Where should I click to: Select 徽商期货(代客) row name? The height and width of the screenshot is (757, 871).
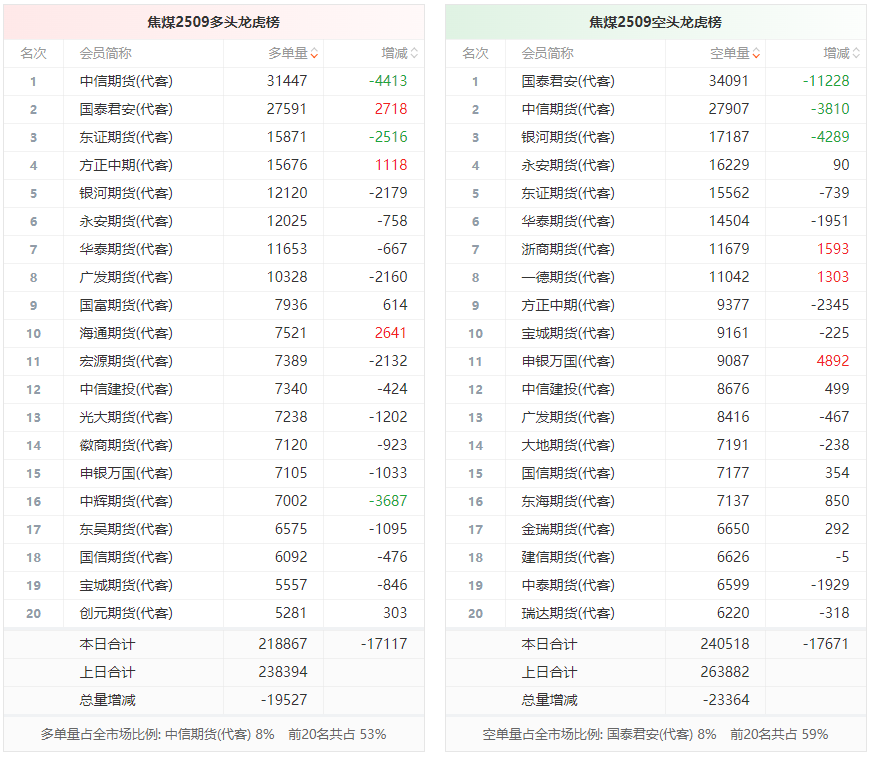tap(126, 445)
